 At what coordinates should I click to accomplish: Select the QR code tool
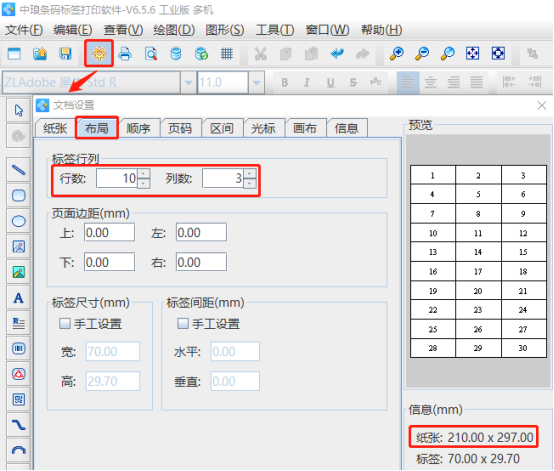tap(19, 400)
